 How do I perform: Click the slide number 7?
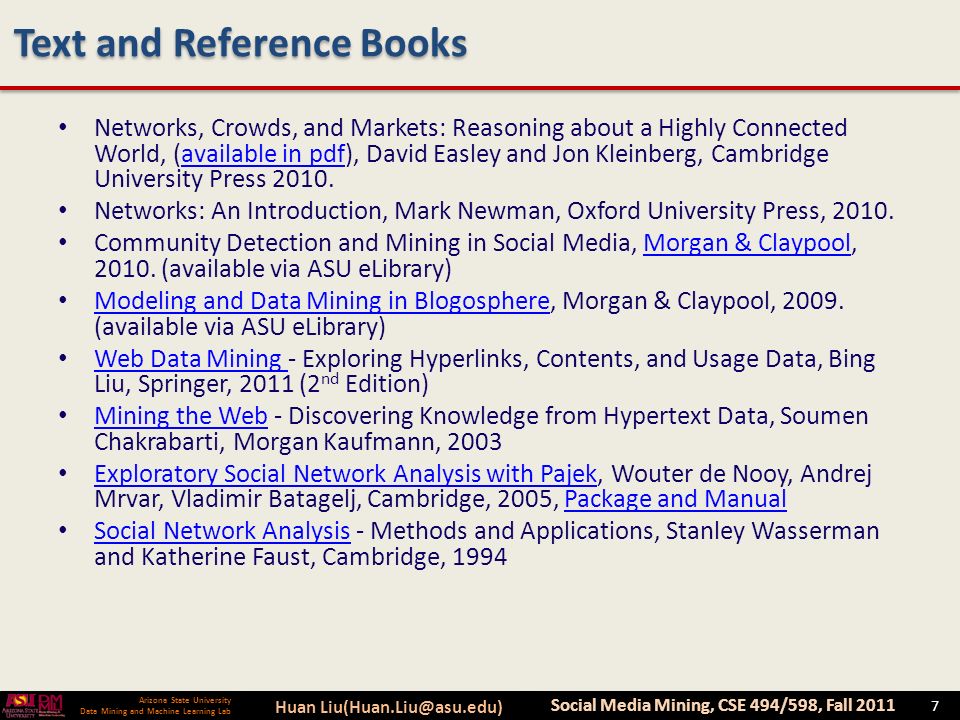(934, 706)
